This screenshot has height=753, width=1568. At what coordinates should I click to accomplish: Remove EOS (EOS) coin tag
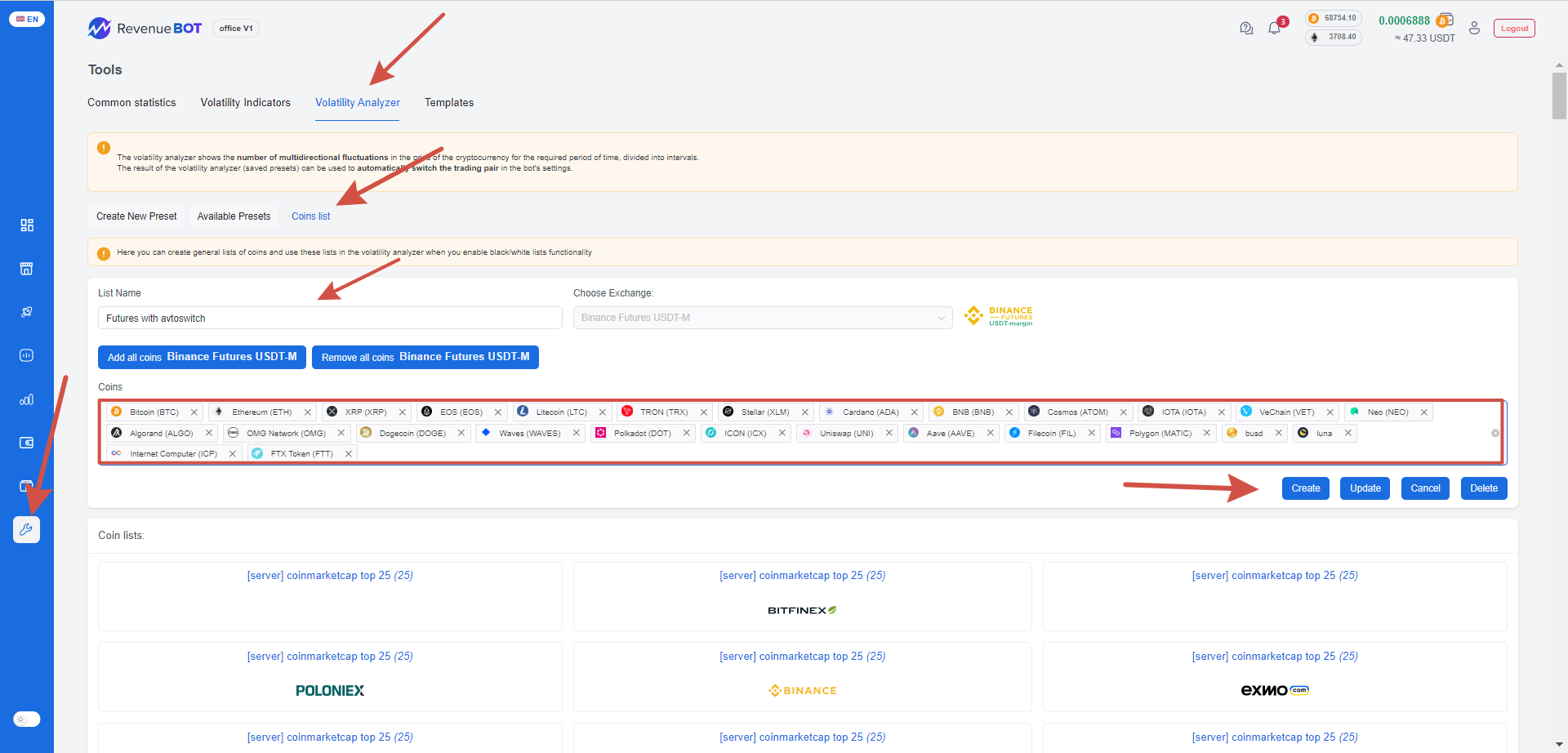498,412
